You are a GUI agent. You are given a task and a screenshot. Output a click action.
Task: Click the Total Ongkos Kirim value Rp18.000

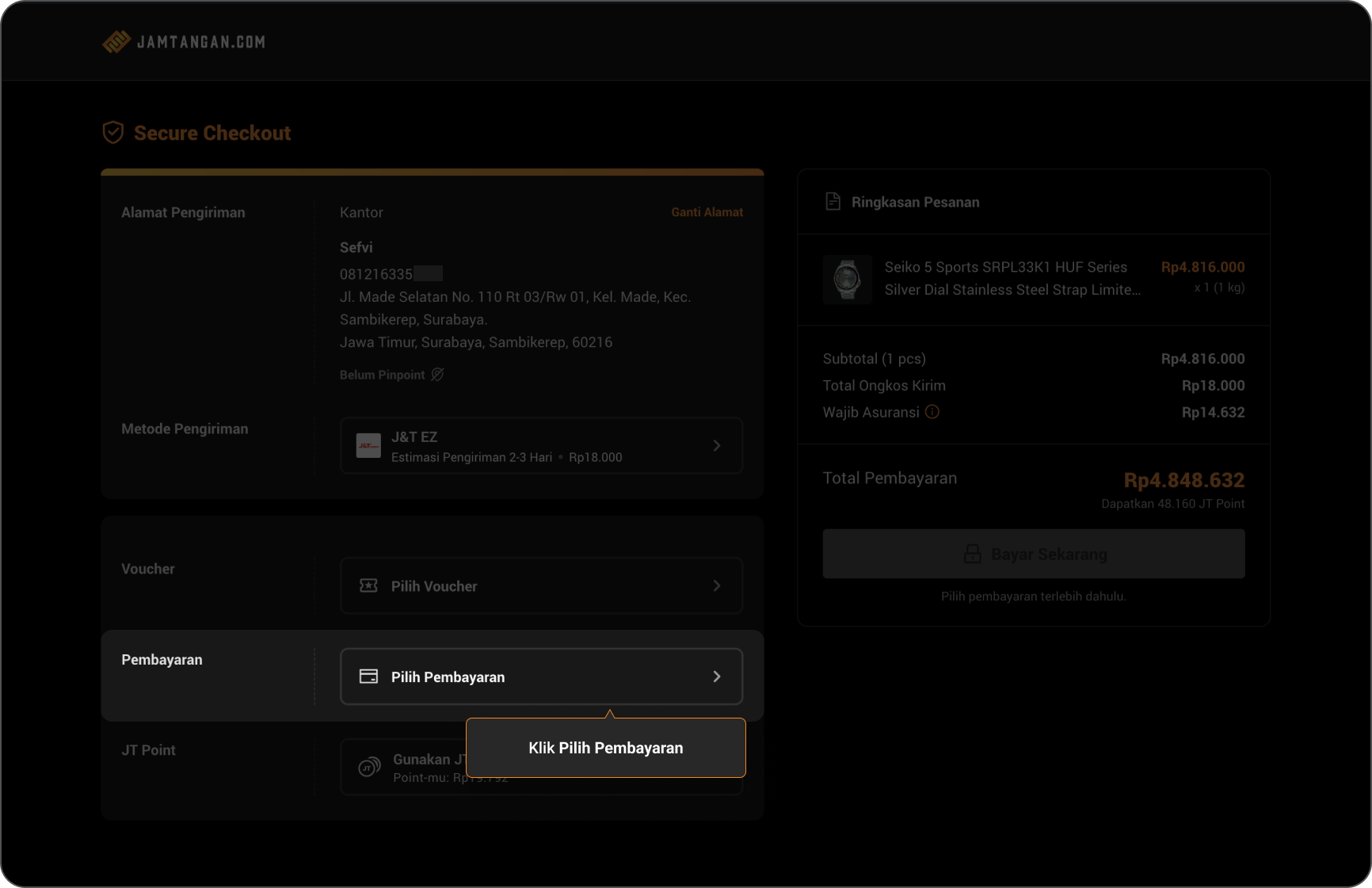1214,386
